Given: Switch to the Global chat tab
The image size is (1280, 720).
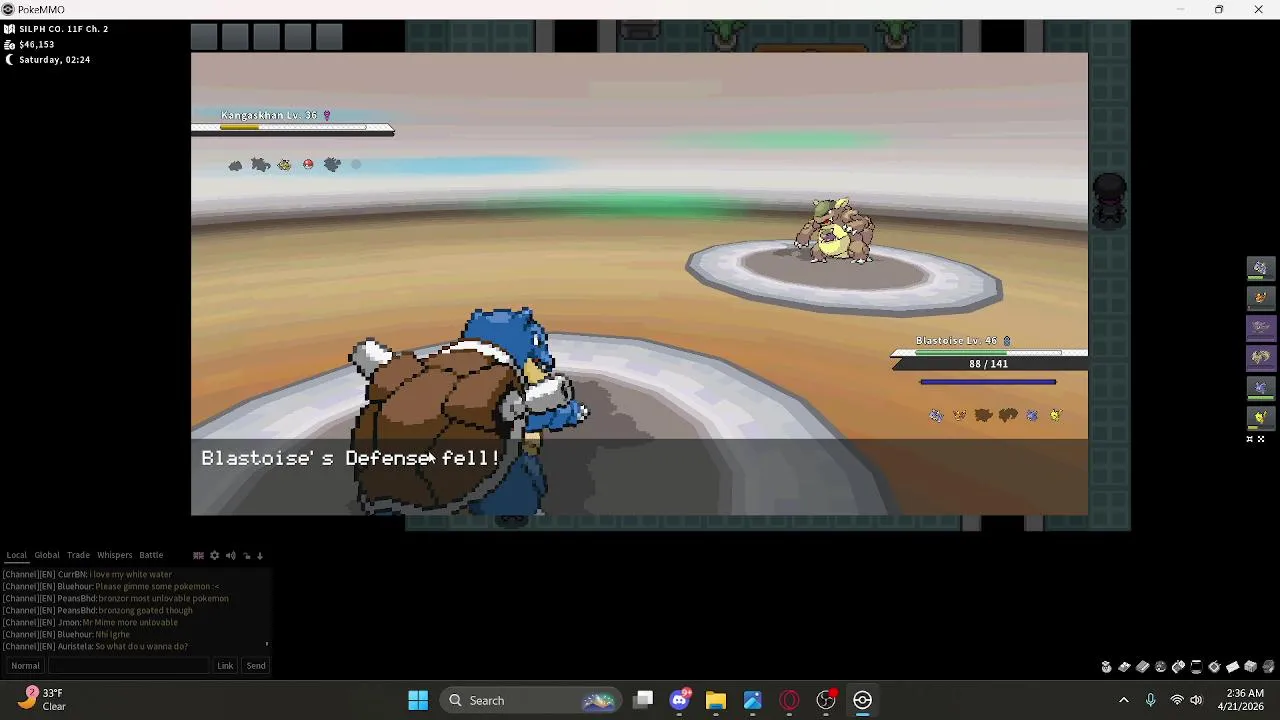Looking at the screenshot, I should click(x=47, y=555).
